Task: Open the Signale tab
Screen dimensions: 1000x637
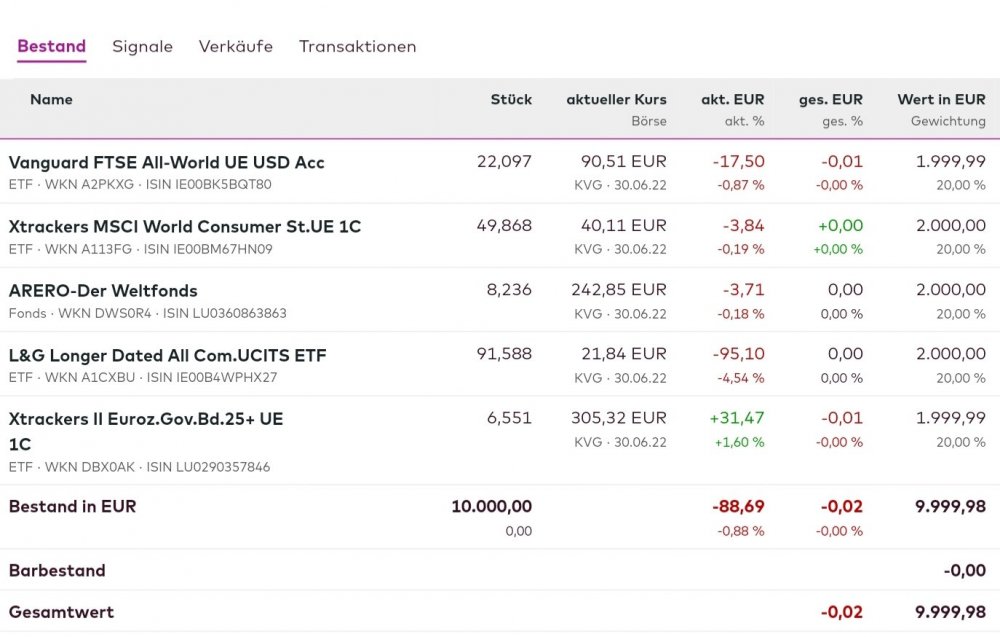Action: (142, 46)
